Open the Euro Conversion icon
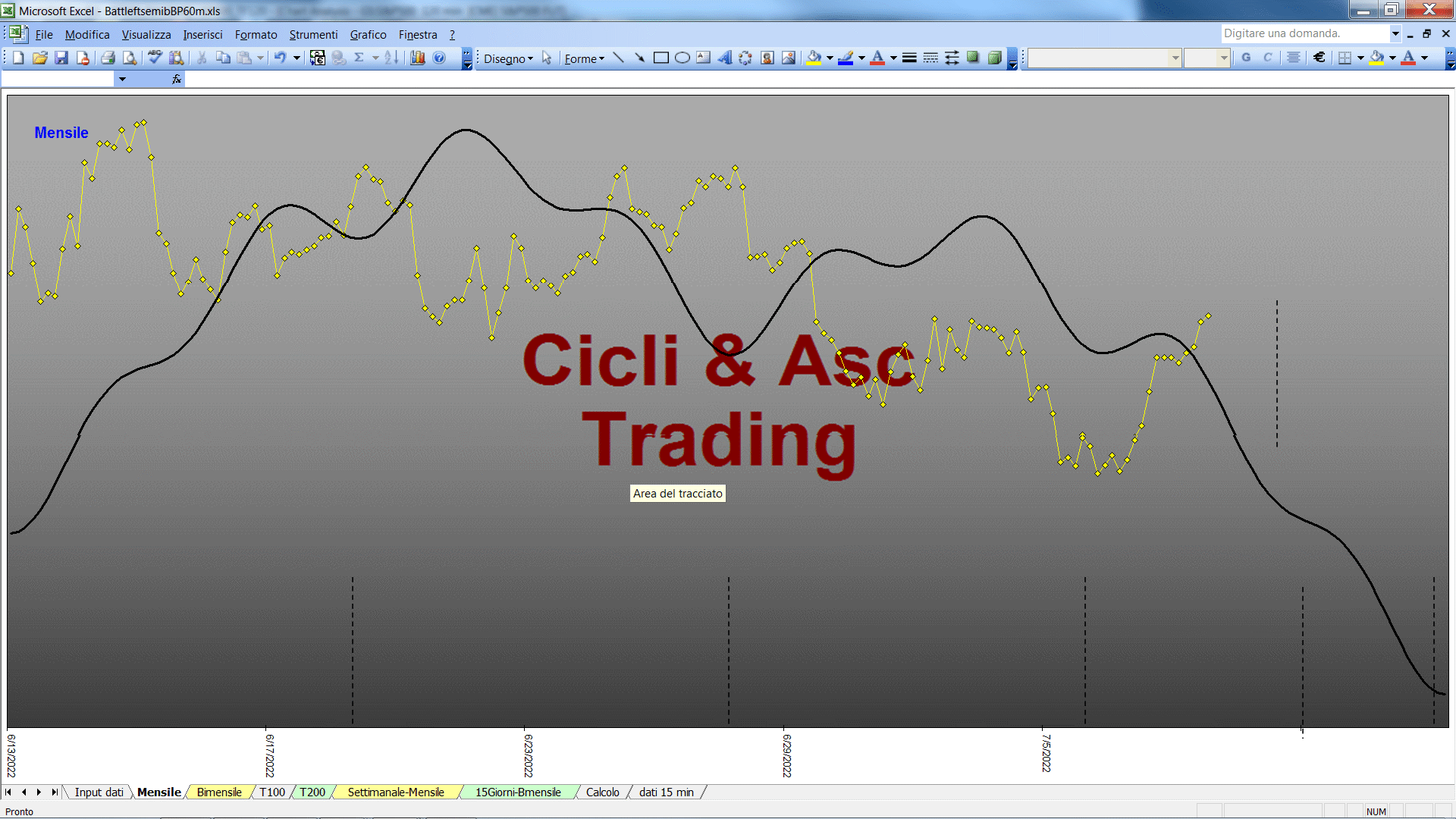Viewport: 1456px width, 819px height. tap(318, 58)
